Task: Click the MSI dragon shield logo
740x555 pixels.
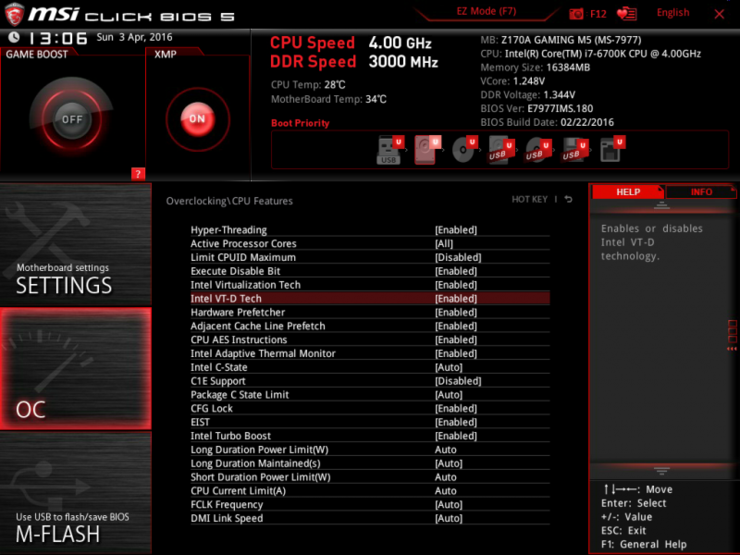Action: tap(14, 14)
